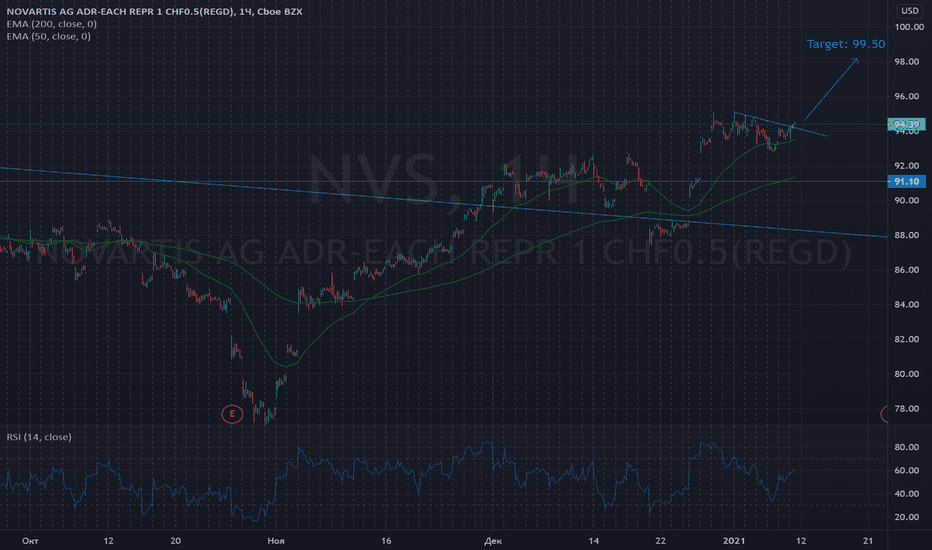The width and height of the screenshot is (932, 550).
Task: Click the RSI (14, close) indicator label
Action: (x=39, y=437)
